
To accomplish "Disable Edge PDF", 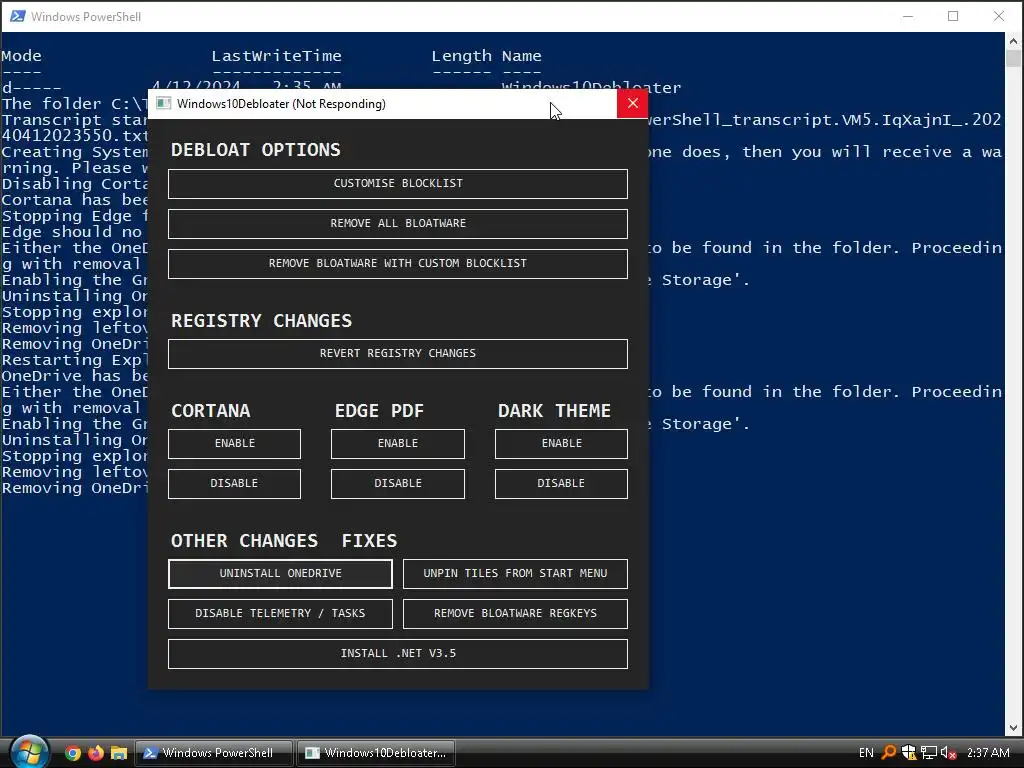I will 398,483.
